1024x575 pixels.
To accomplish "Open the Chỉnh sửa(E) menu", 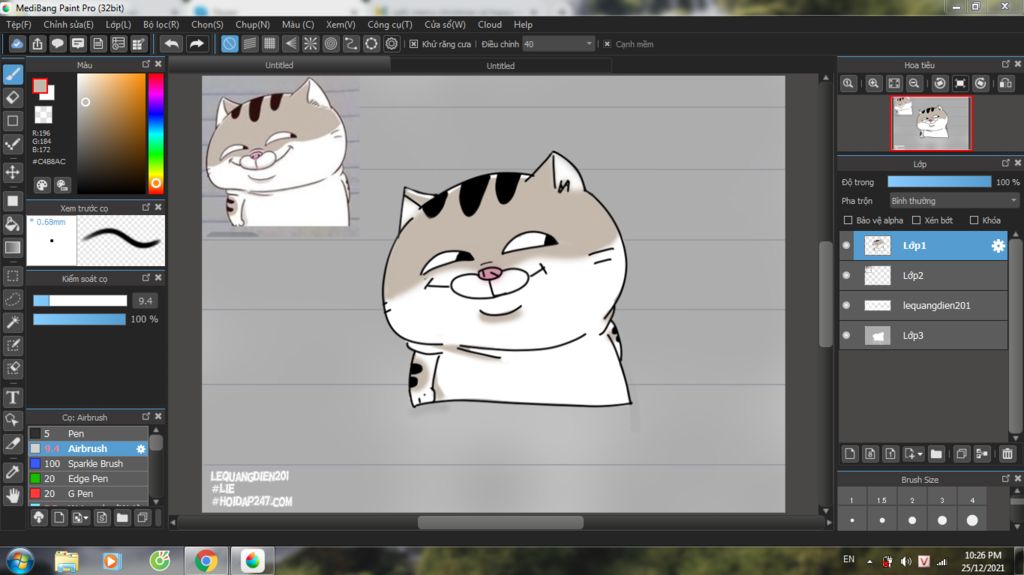I will tap(69, 24).
